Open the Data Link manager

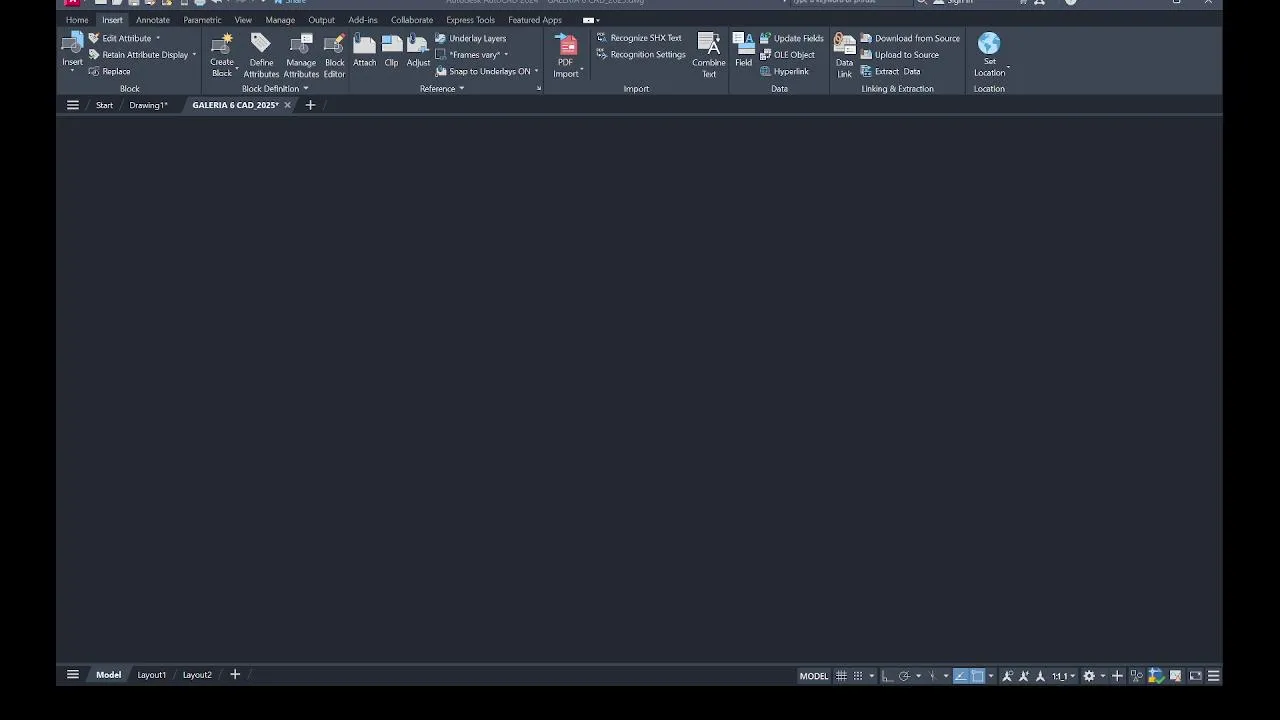845,55
